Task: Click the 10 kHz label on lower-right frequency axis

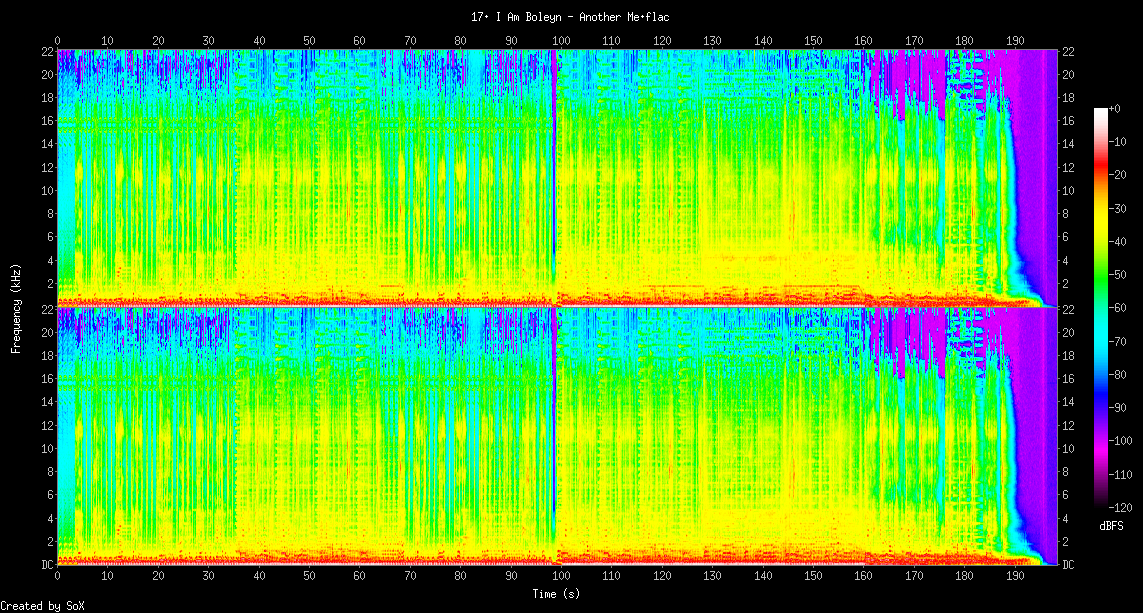Action: click(1068, 449)
